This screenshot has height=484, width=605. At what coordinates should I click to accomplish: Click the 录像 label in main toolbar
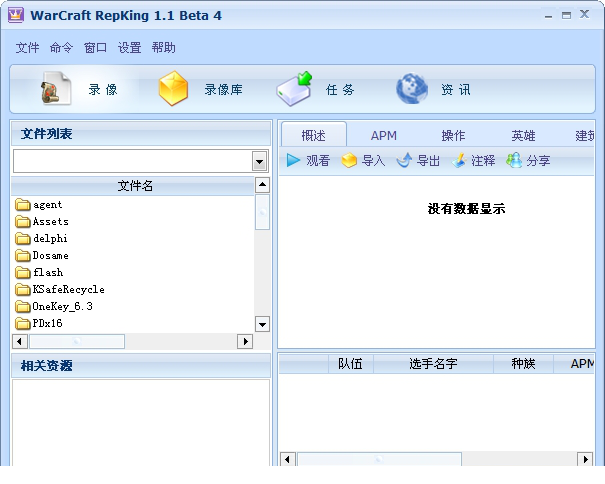click(x=103, y=90)
